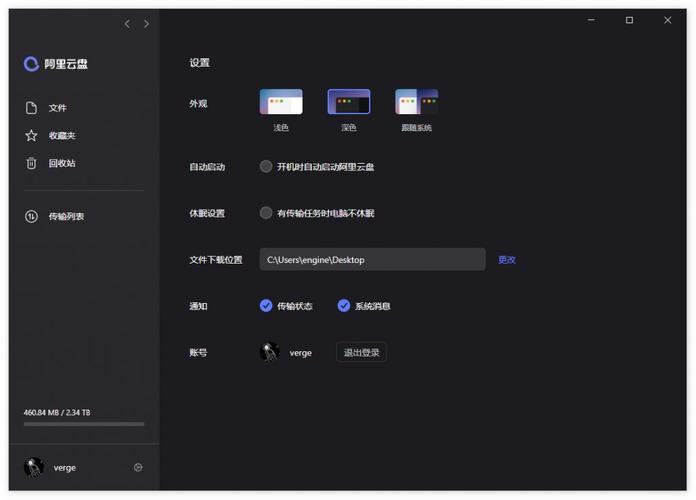This screenshot has width=696, height=500.
Task: Click the 阿里云盘 logo icon
Action: tap(31, 64)
